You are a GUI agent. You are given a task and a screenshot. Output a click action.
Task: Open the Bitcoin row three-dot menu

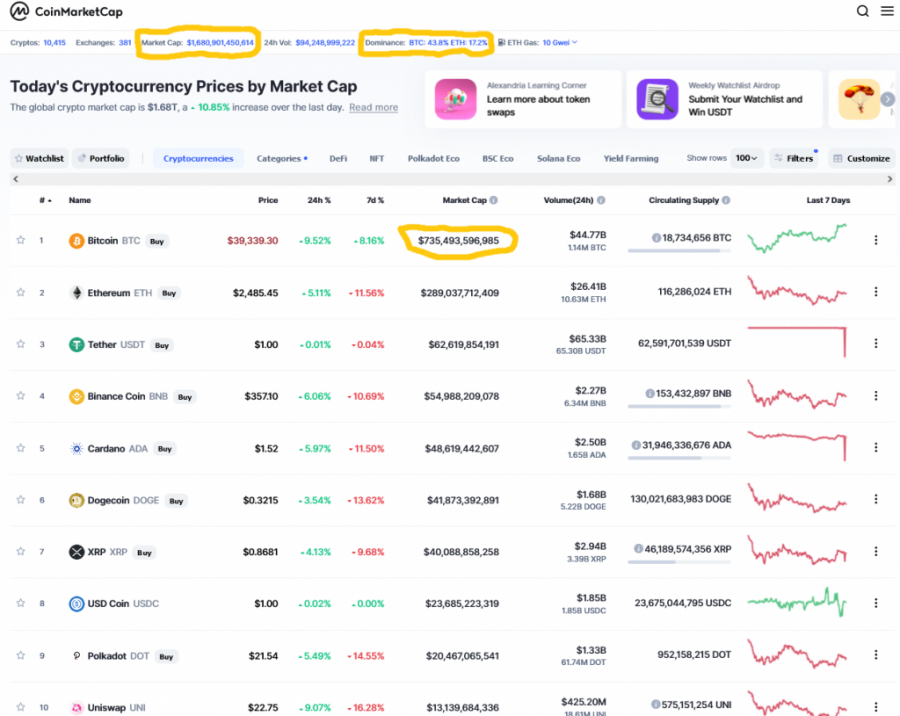[x=876, y=240]
